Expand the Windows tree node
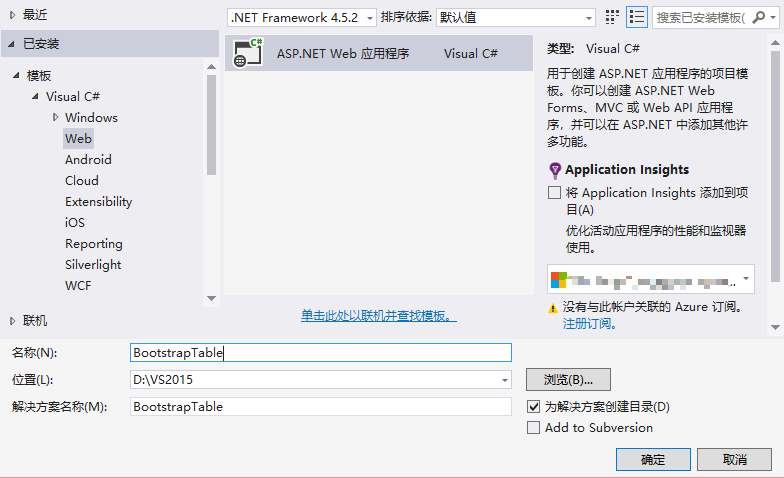Viewport: 784px width, 478px height. [x=55, y=118]
